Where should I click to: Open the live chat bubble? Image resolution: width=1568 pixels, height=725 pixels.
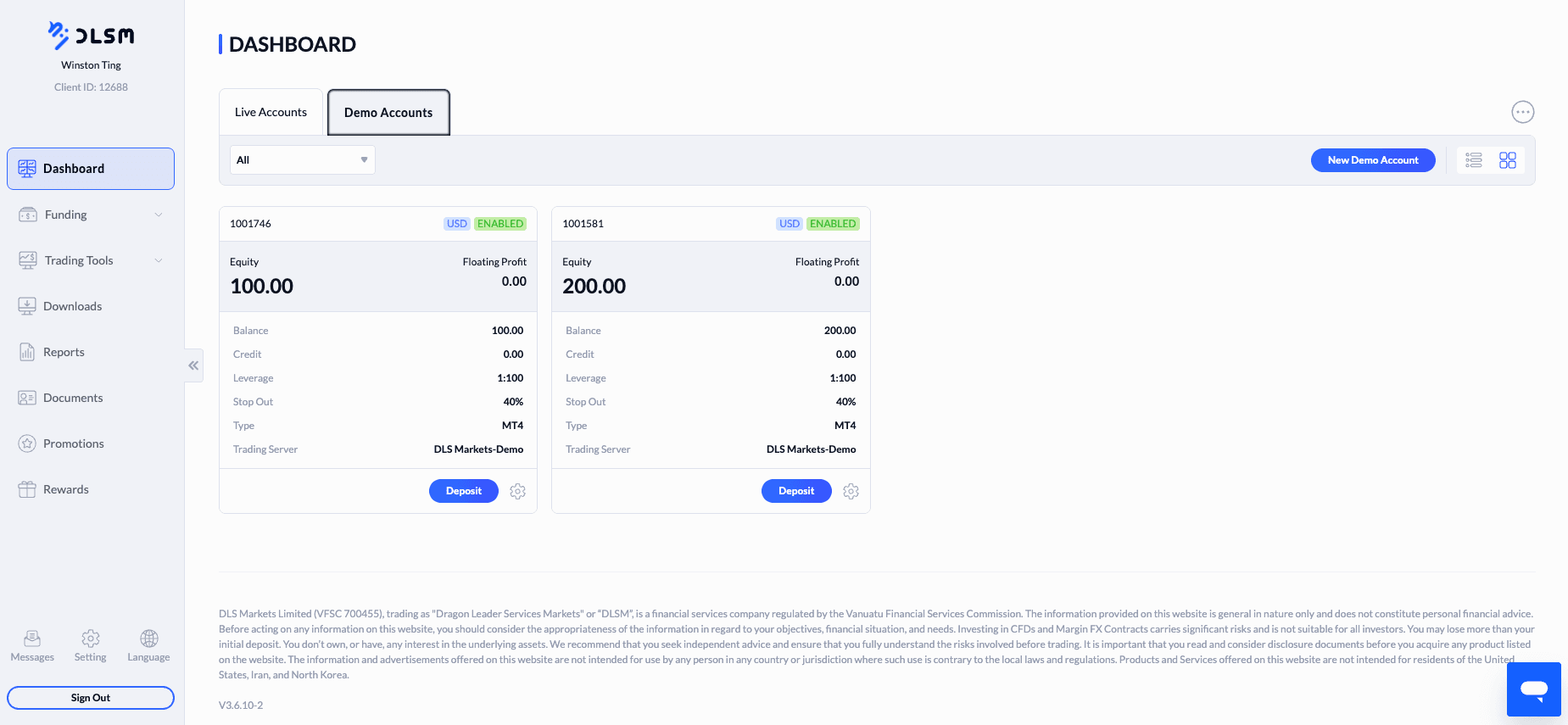point(1533,689)
